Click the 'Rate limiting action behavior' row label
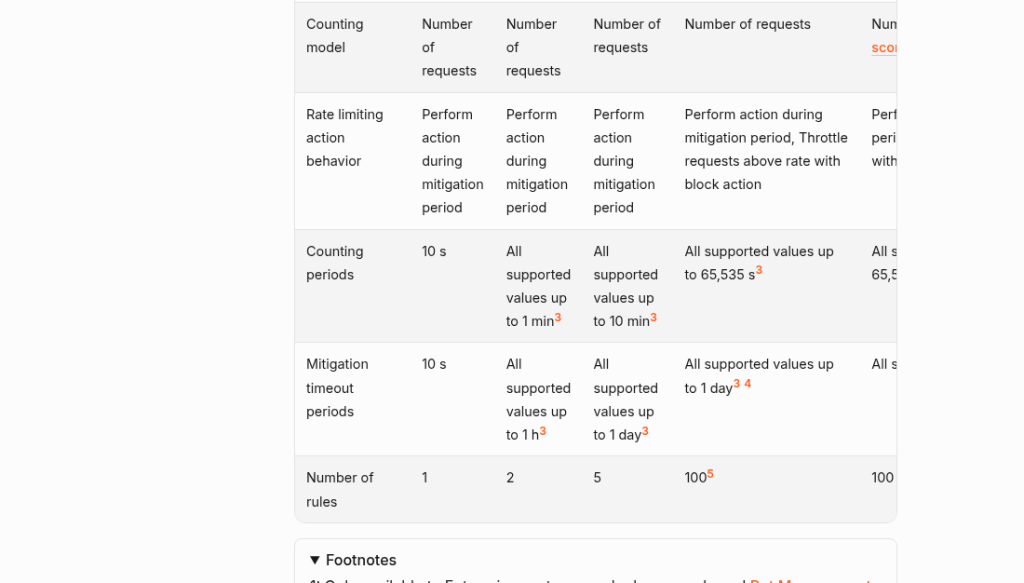The image size is (1024, 583). point(345,138)
